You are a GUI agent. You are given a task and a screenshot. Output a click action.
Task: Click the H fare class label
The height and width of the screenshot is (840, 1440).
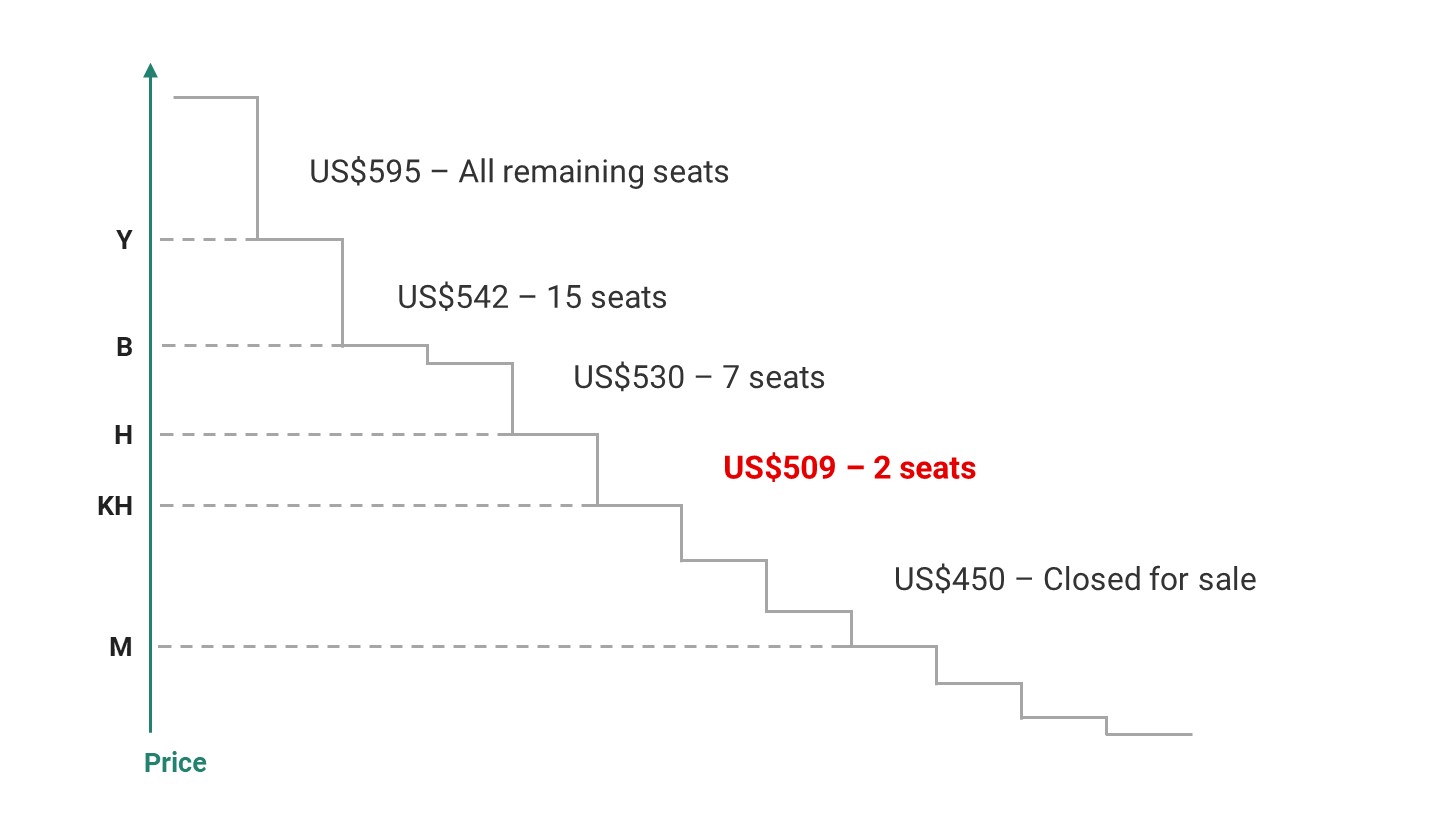pos(123,435)
